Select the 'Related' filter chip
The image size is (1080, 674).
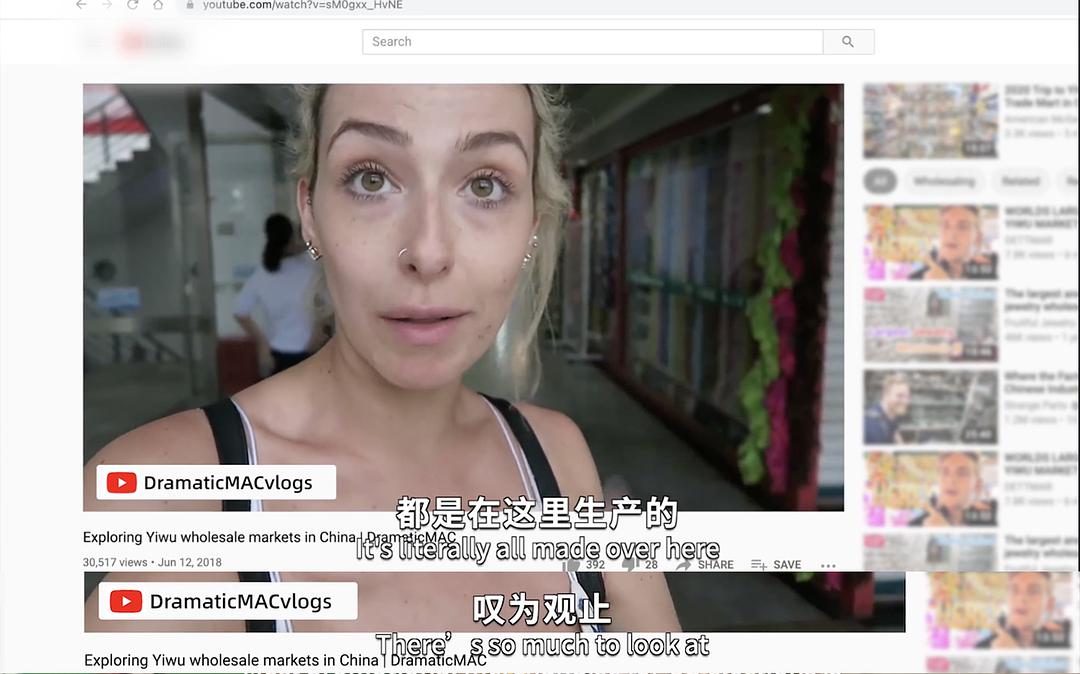tap(1021, 181)
